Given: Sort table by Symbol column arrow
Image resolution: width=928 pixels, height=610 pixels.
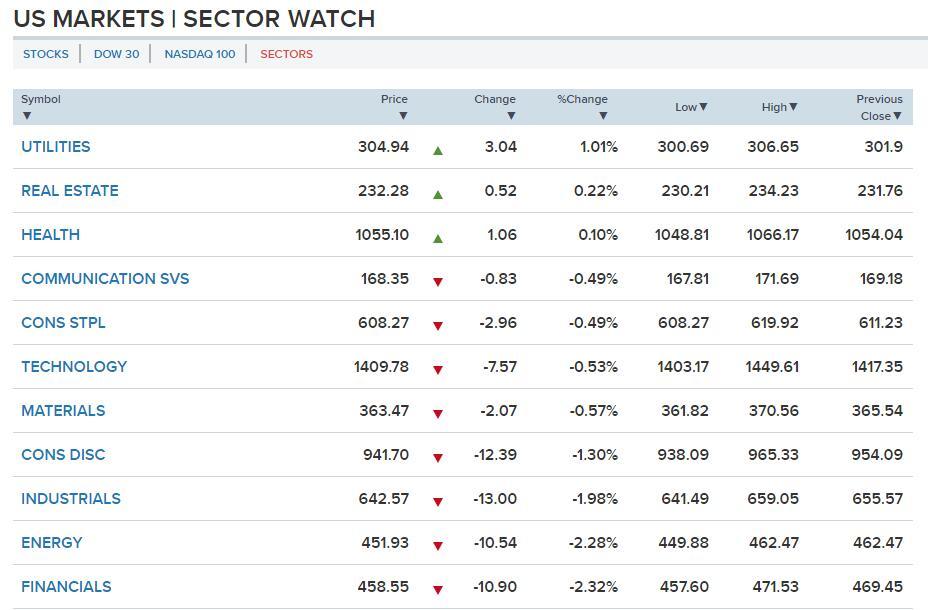Looking at the screenshot, I should click(27, 116).
